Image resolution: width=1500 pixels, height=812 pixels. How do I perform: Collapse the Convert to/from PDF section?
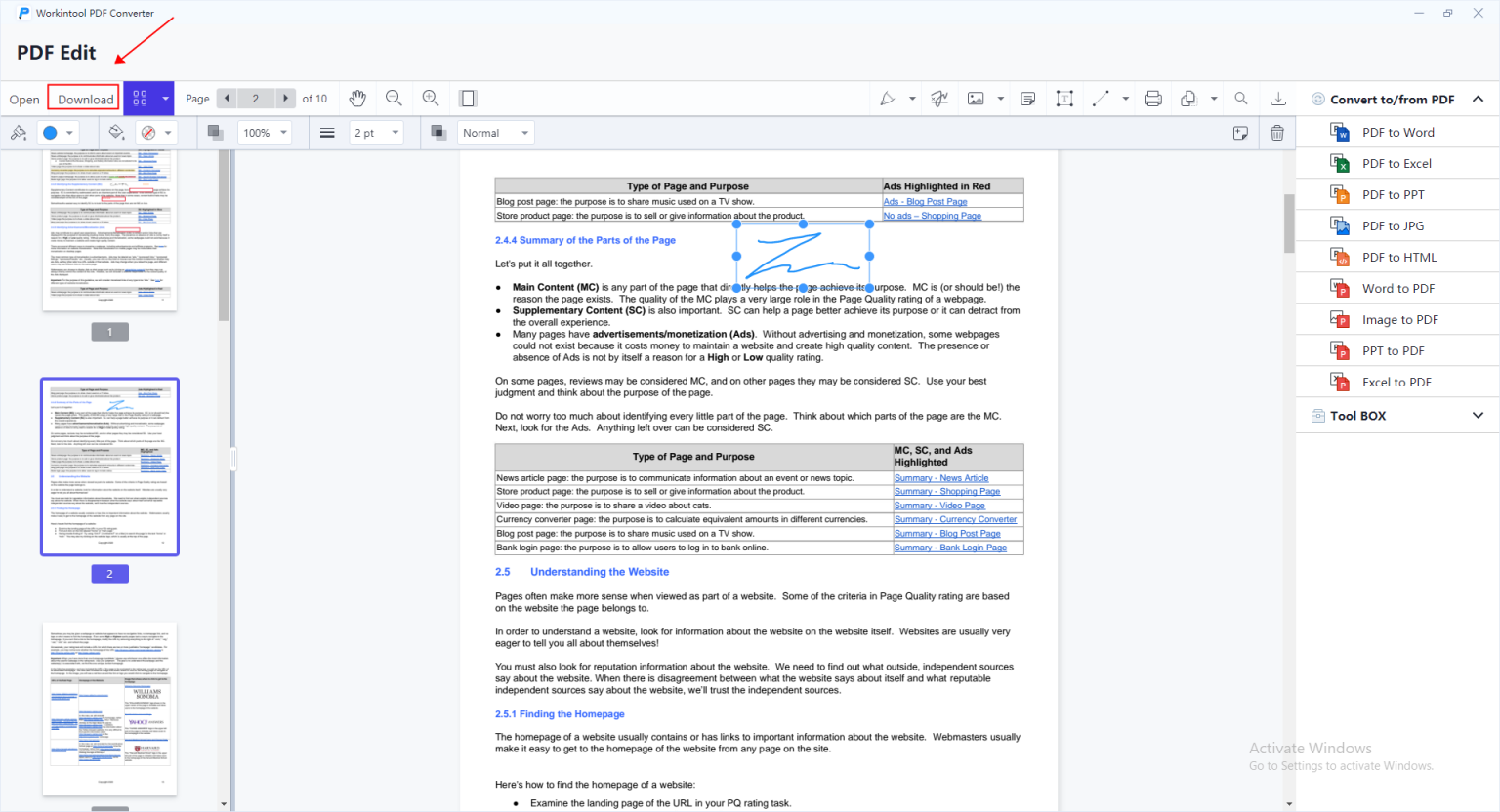point(1478,99)
